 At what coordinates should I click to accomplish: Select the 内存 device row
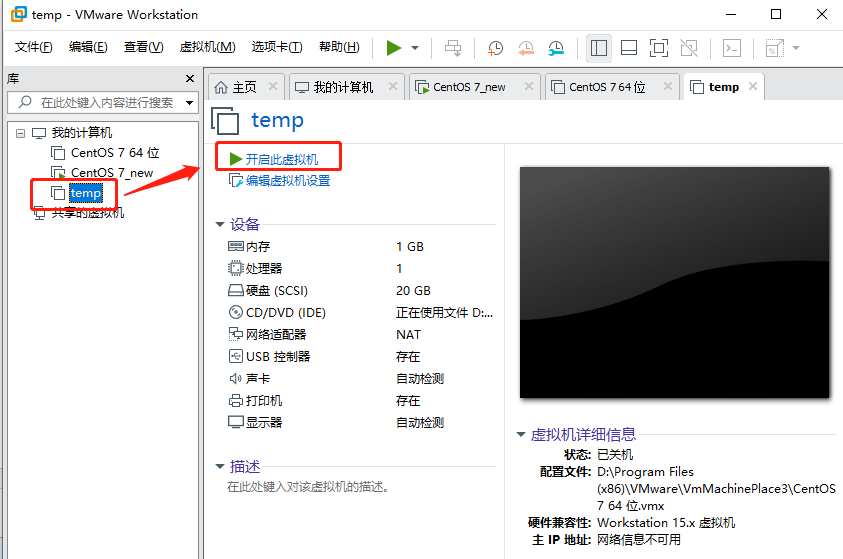pyautogui.click(x=360, y=247)
